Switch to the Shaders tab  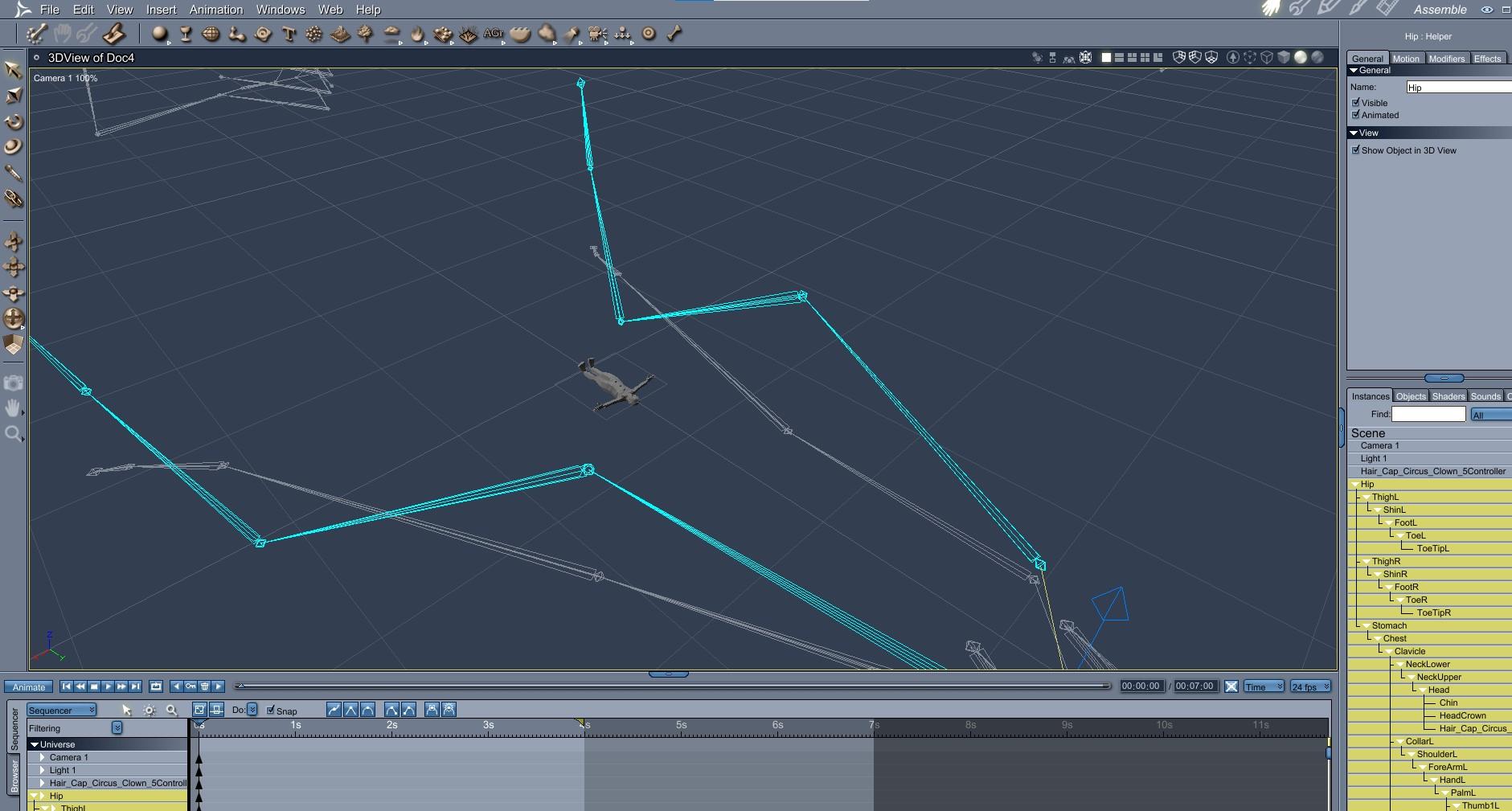(1448, 396)
